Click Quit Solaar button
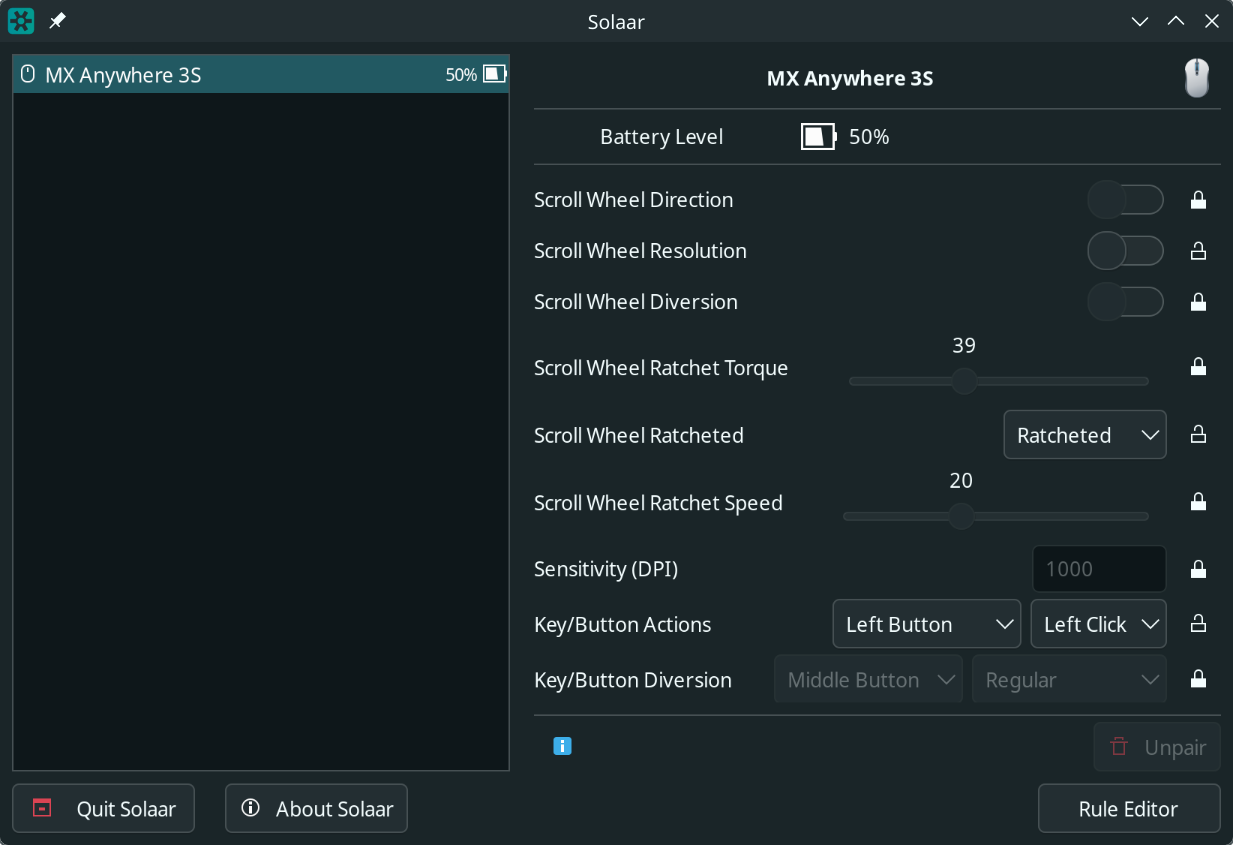Screen dimensions: 1233x845 pyautogui.click(x=104, y=809)
